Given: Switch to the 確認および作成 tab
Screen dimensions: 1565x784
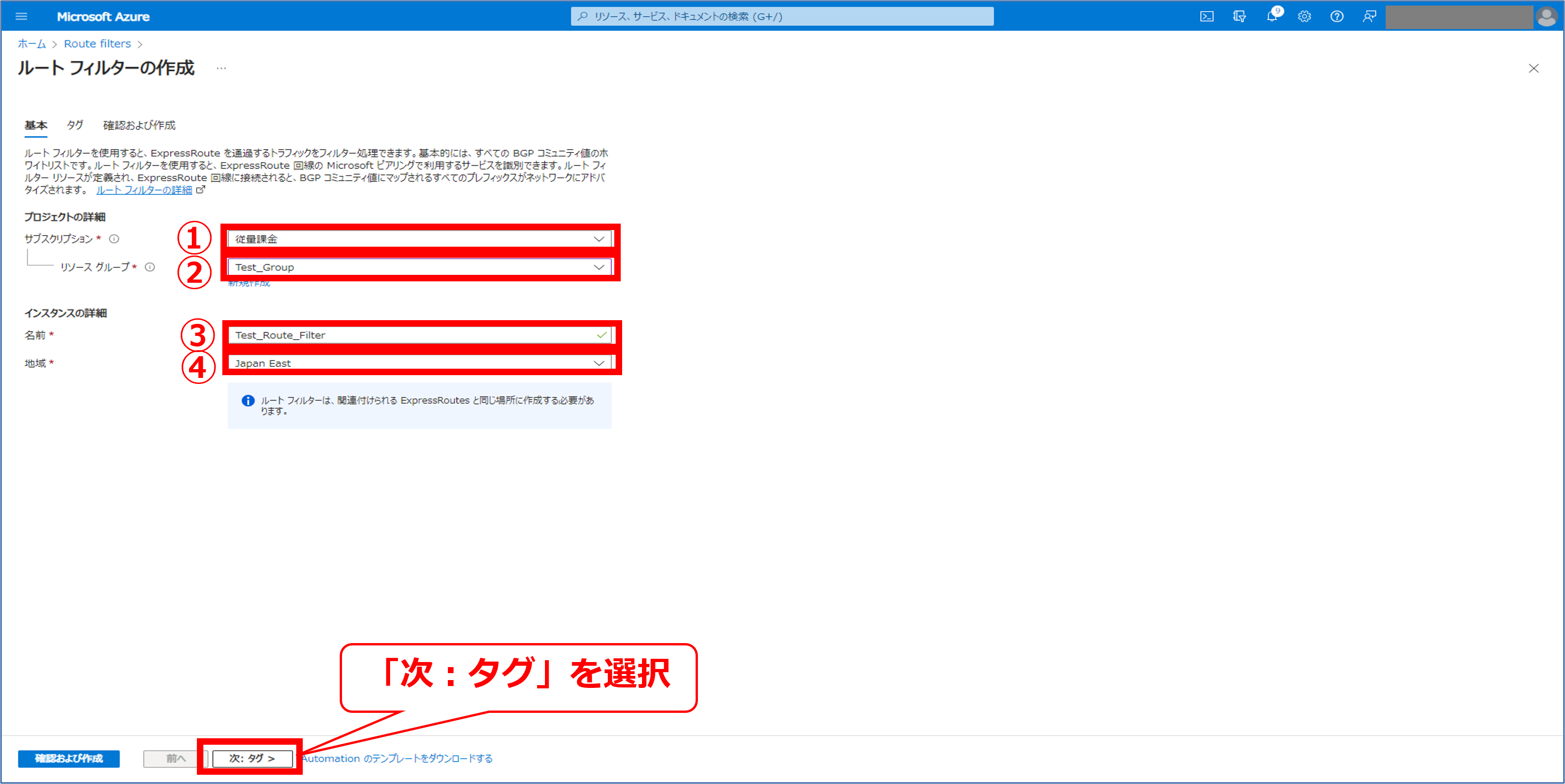Looking at the screenshot, I should pos(139,125).
